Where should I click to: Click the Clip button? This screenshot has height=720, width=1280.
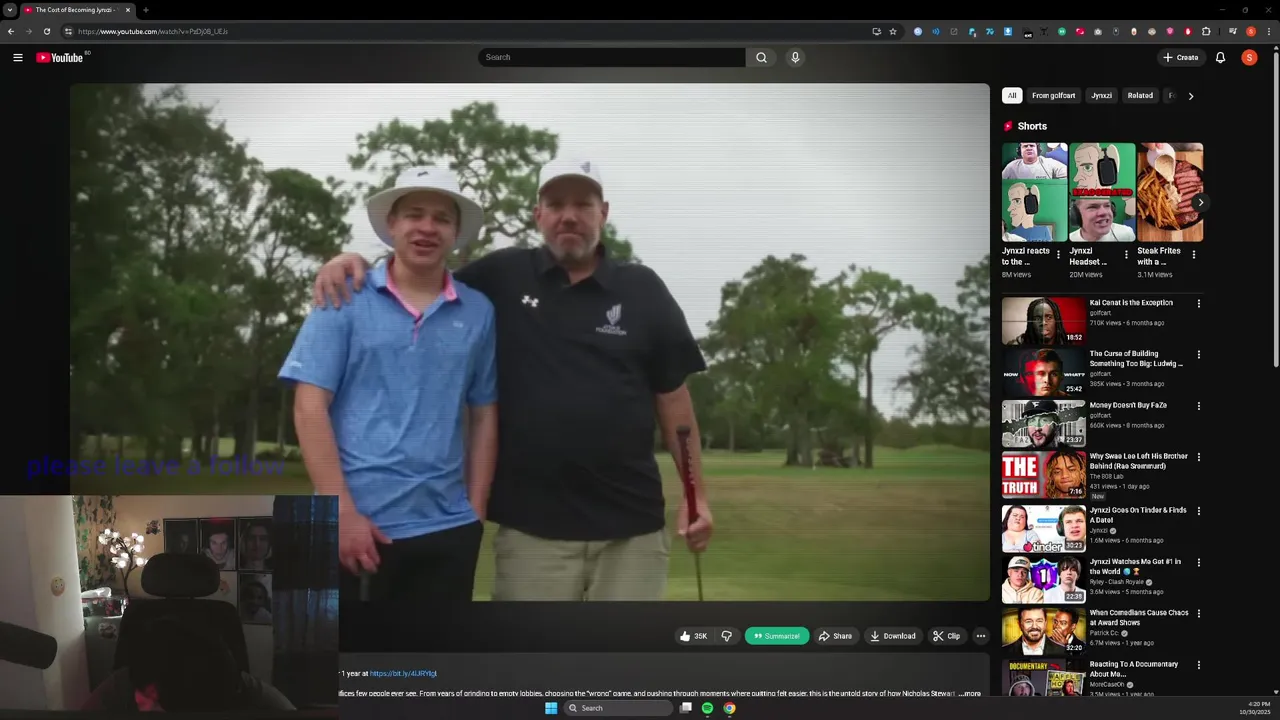[x=946, y=636]
